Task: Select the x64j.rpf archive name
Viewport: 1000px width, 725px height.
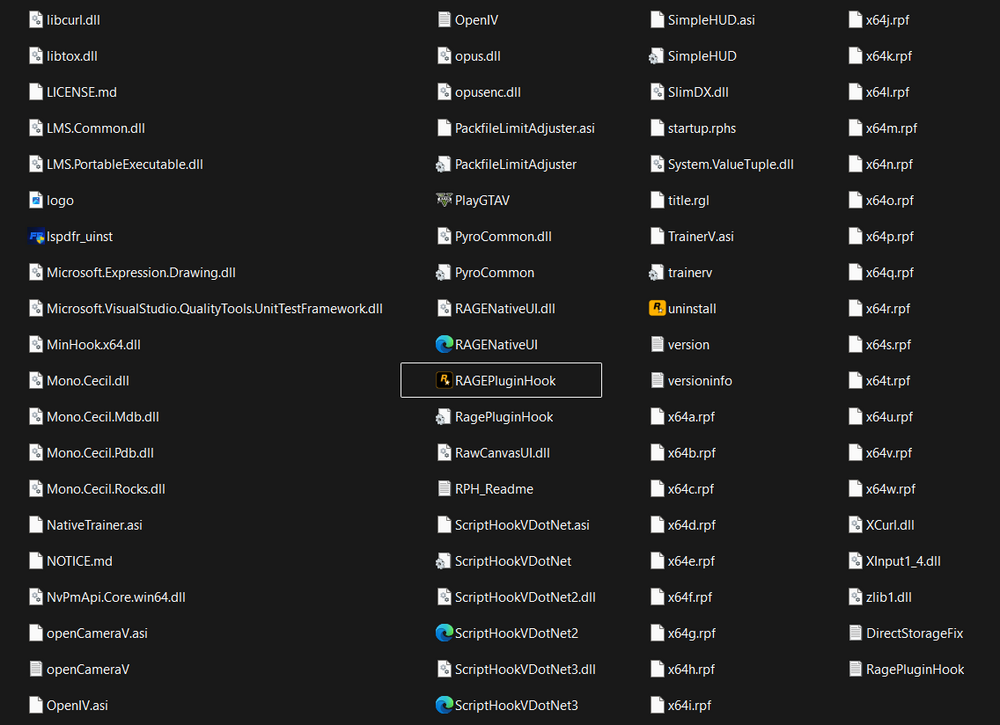Action: click(888, 20)
